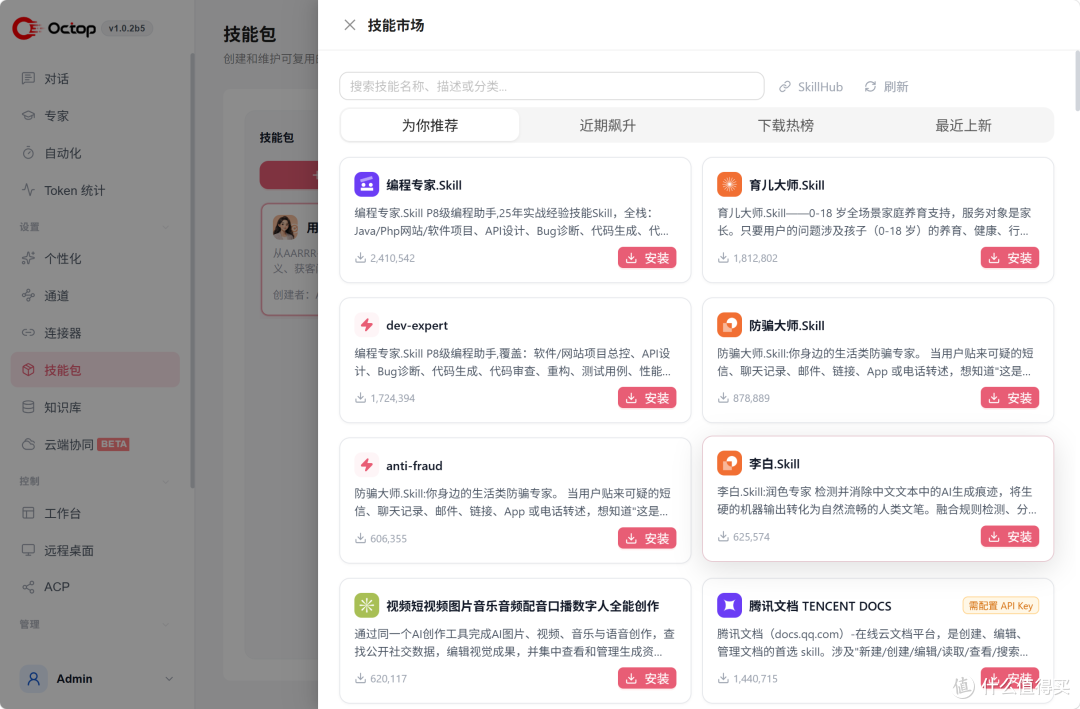This screenshot has height=709, width=1080.
Task: Click the 1,724,394 download count
Action: (x=385, y=398)
